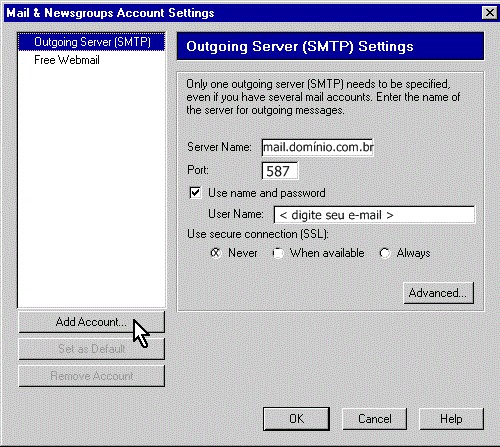Click the greyed Remove Account button
This screenshot has width=500, height=447.
(91, 376)
